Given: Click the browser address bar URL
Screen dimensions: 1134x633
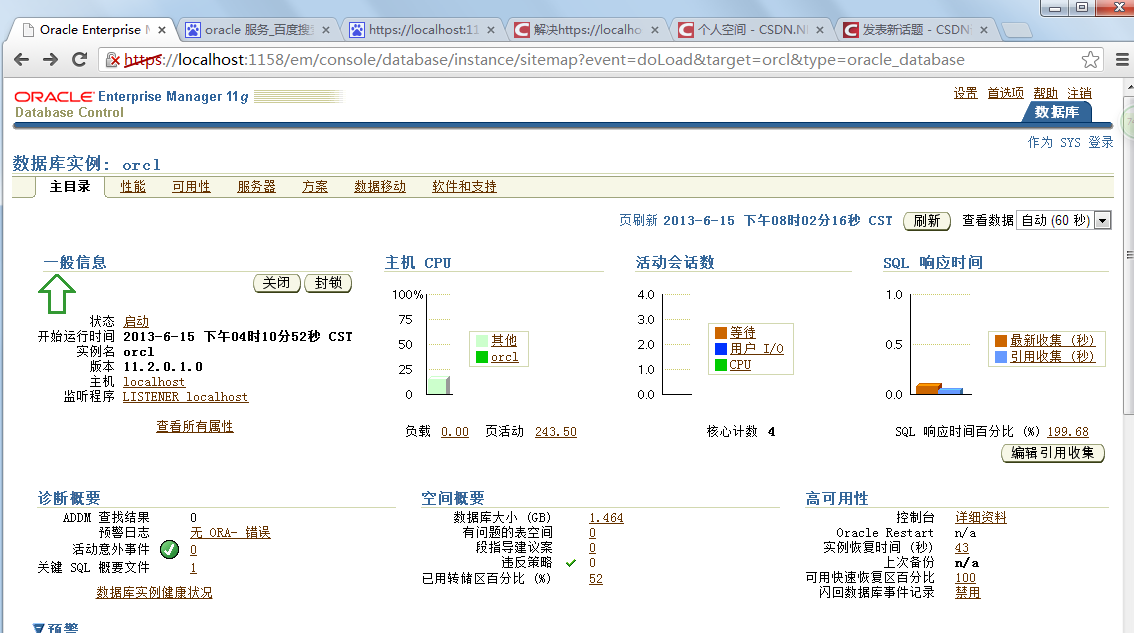Looking at the screenshot, I should pos(545,59).
